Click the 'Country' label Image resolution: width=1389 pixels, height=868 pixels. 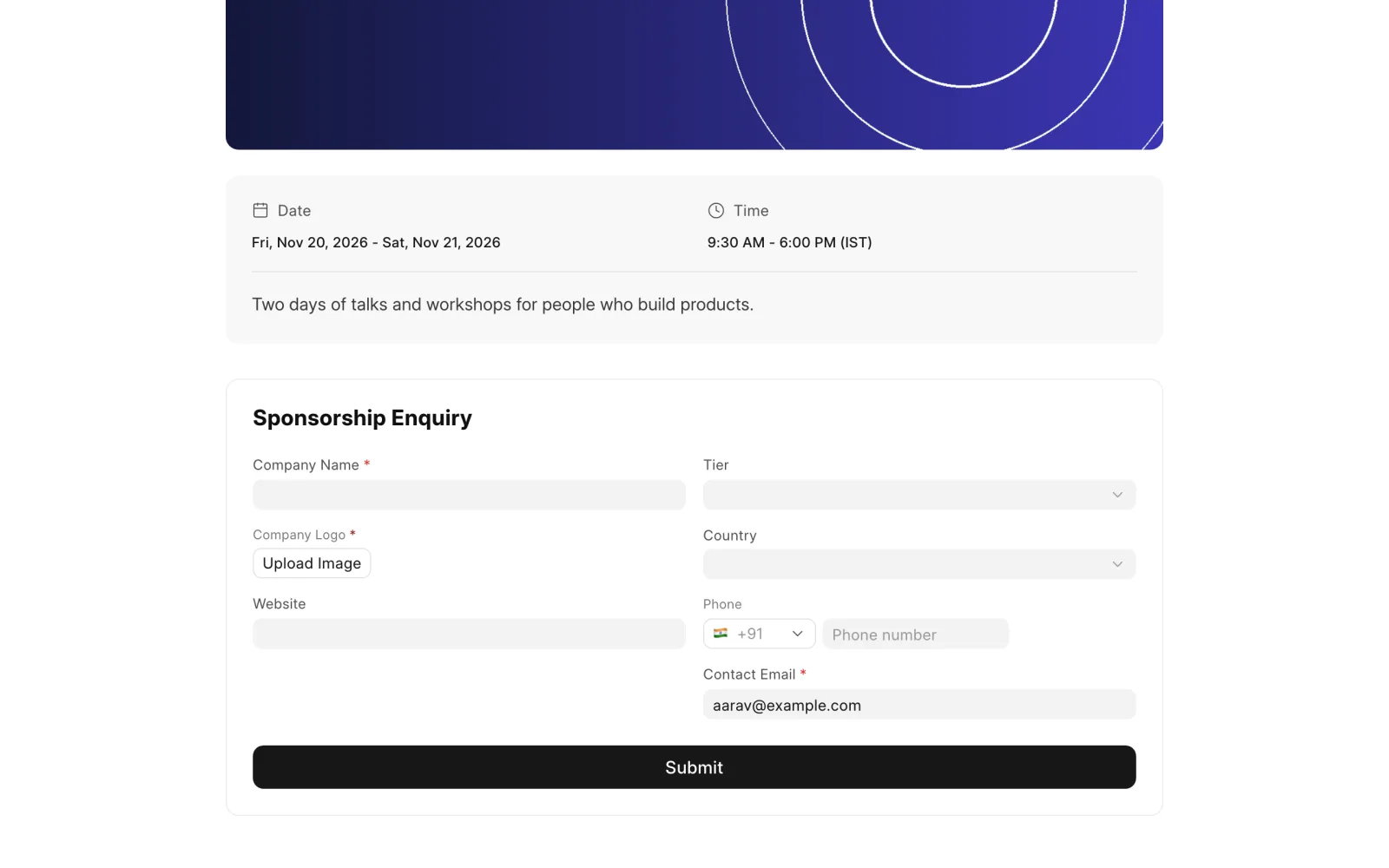(729, 536)
